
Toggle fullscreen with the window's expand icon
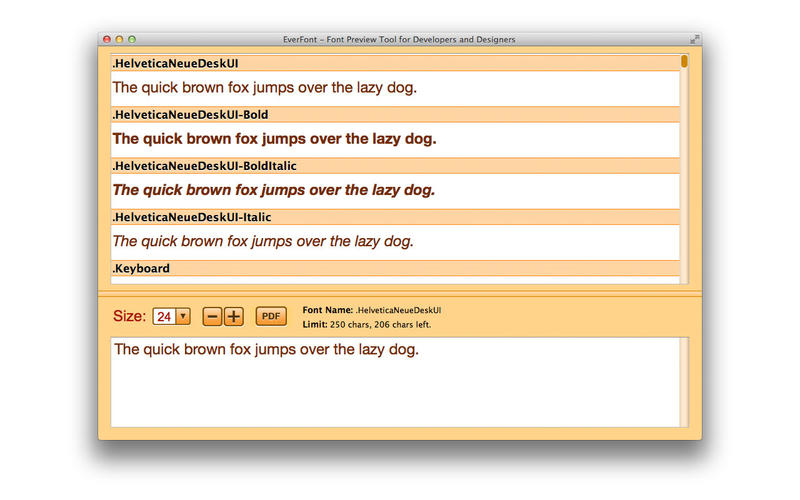click(694, 39)
